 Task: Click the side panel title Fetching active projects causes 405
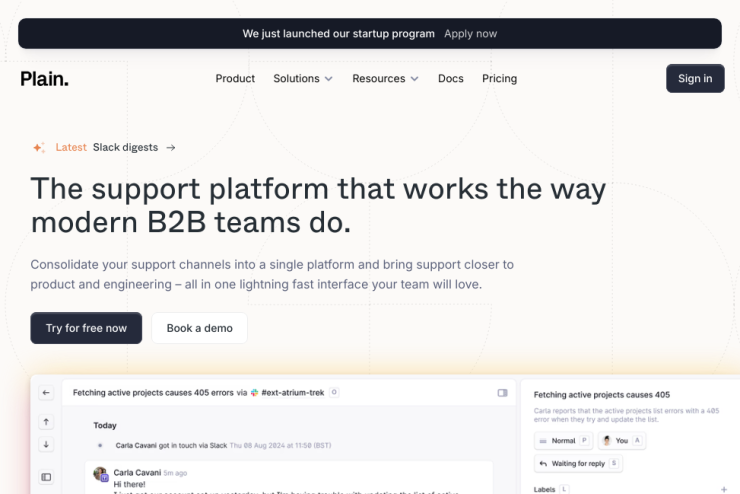(x=602, y=395)
